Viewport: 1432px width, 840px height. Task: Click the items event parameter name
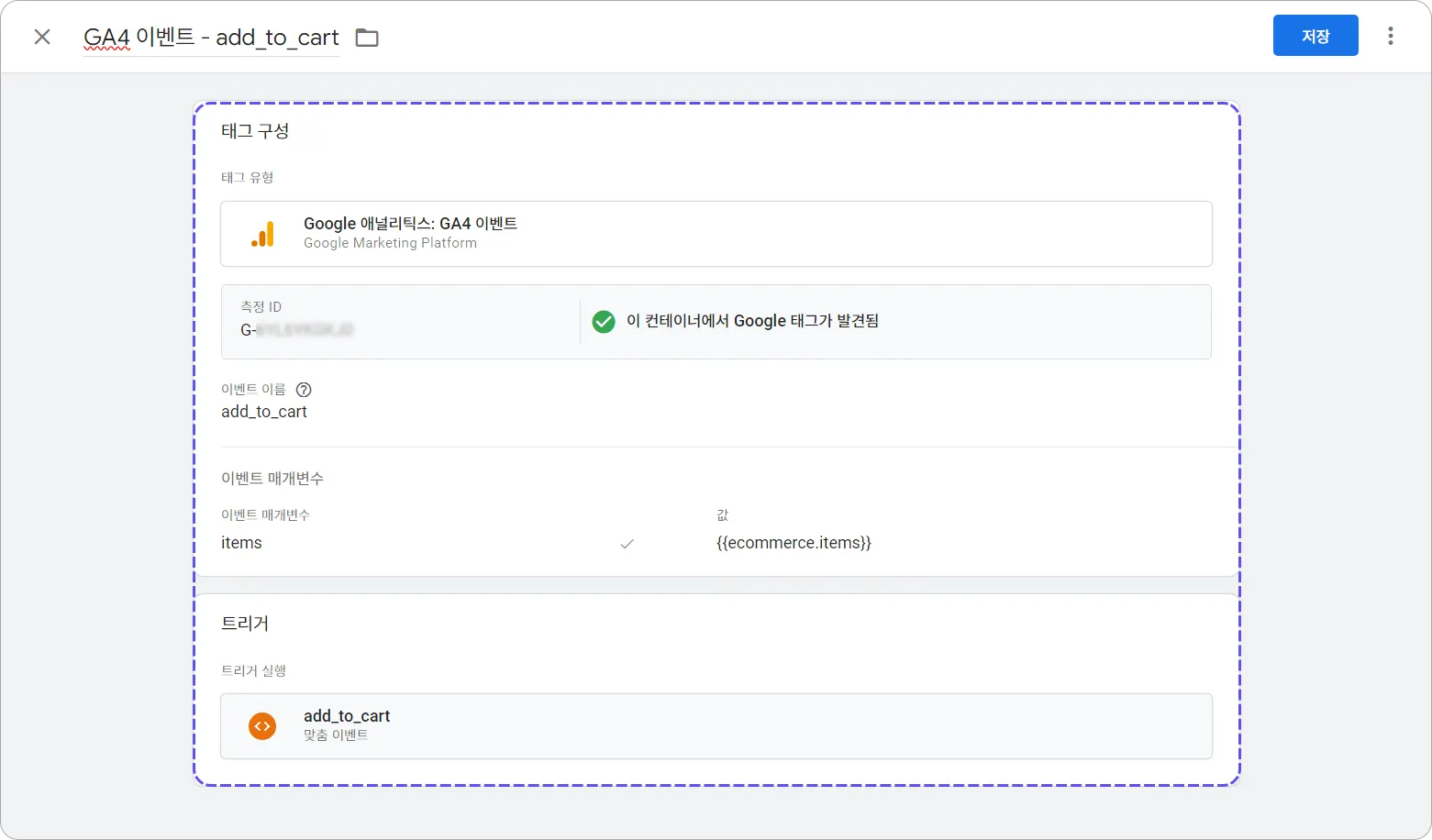point(241,543)
